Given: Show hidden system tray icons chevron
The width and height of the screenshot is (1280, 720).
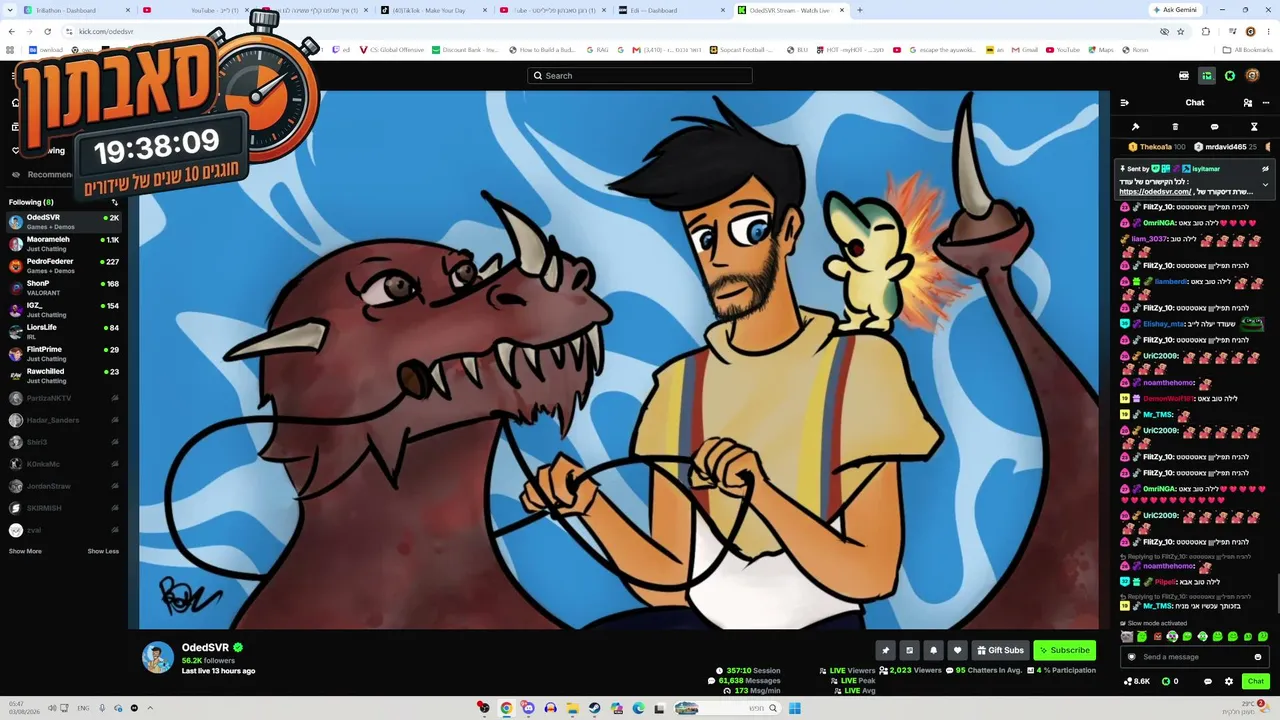Looking at the screenshot, I should pos(151,708).
